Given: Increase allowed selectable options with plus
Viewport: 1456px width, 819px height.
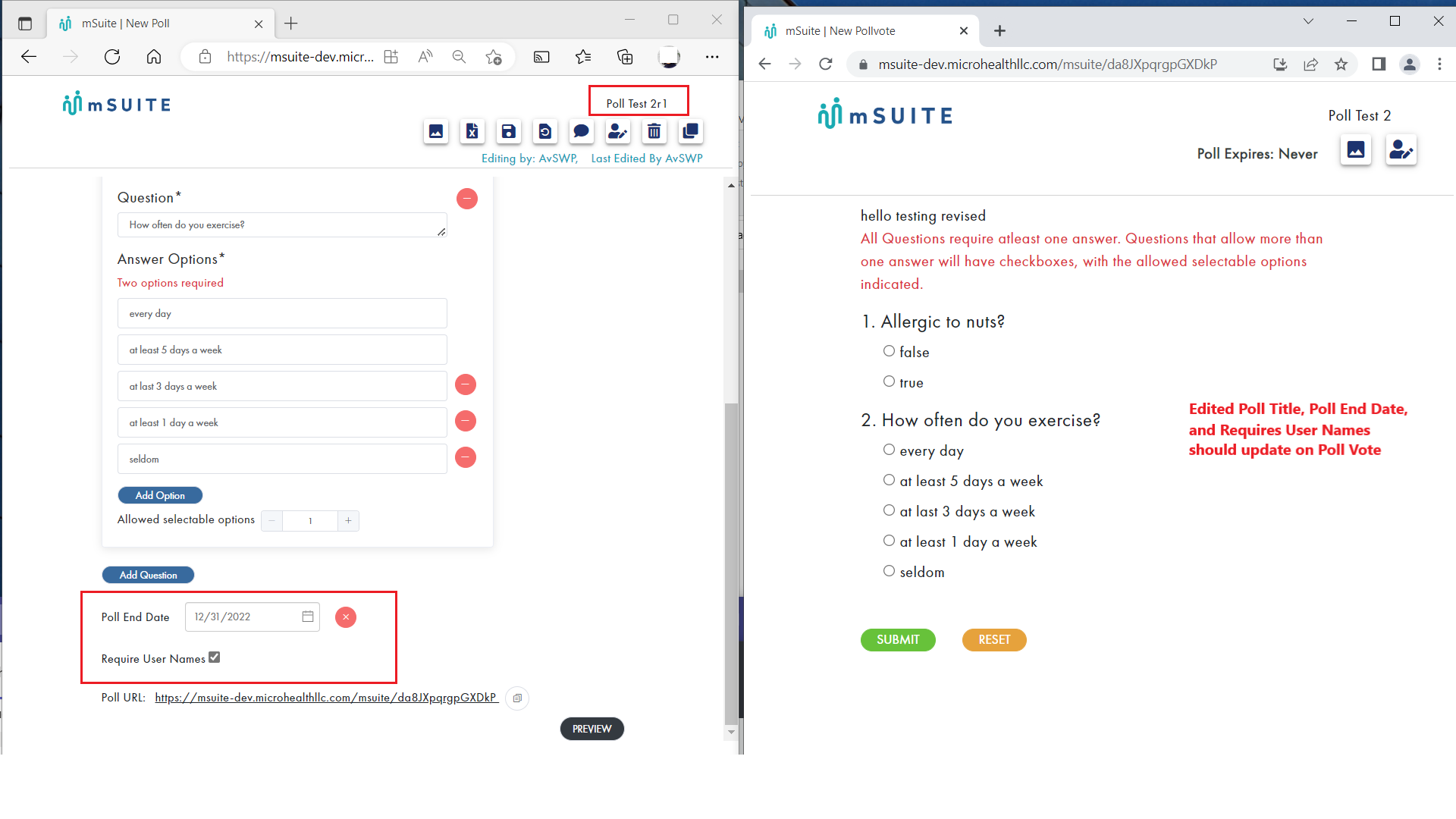Looking at the screenshot, I should [348, 520].
